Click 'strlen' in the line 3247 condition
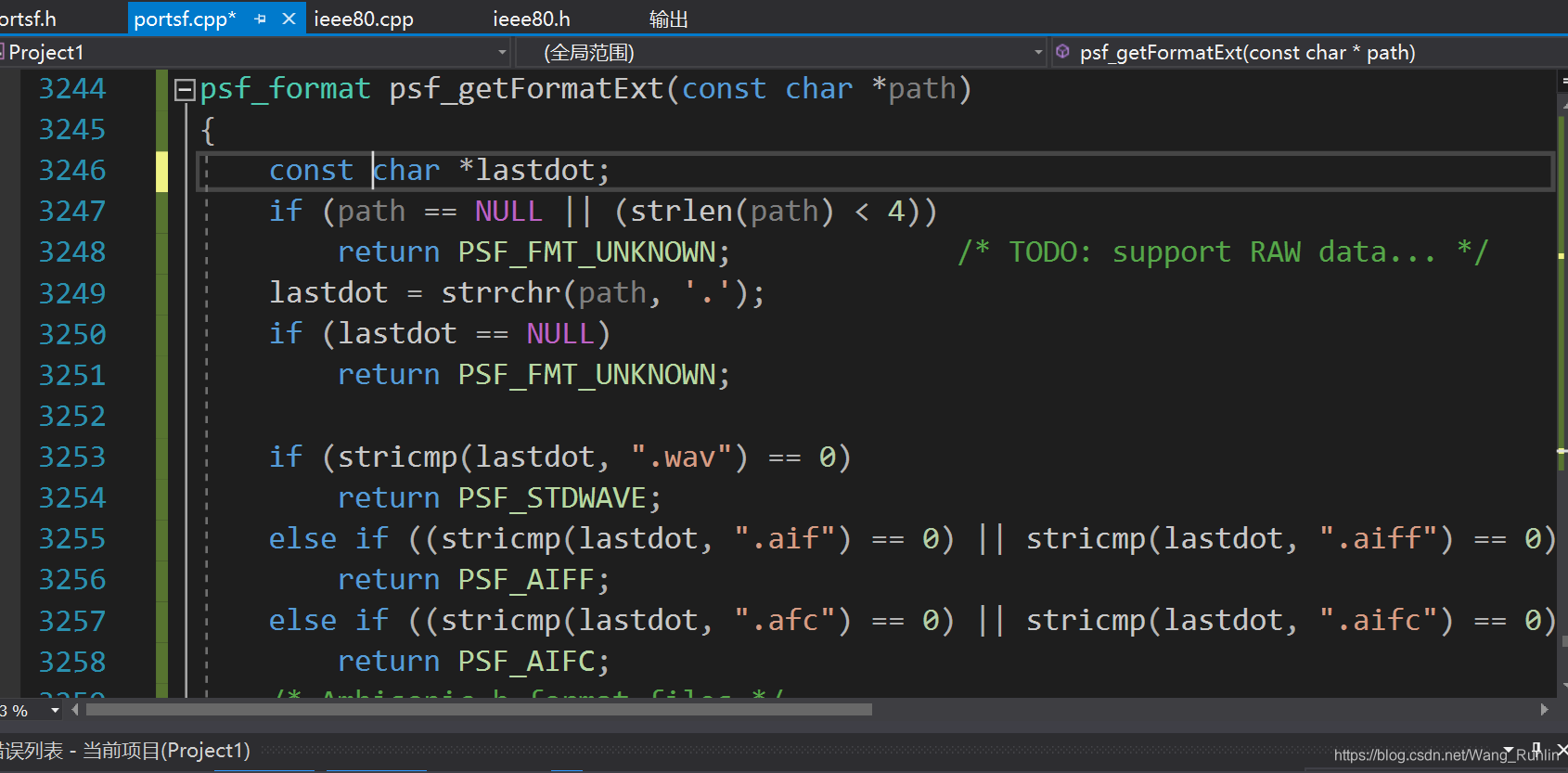The height and width of the screenshot is (773, 1568). click(x=681, y=212)
